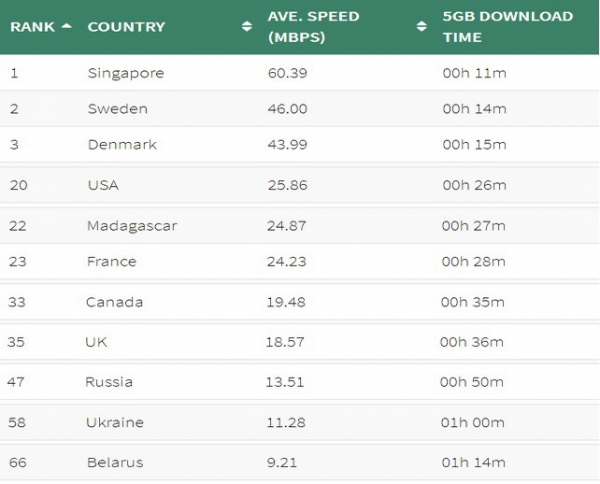Click the ascending sort arrow beside RANK
This screenshot has height=484, width=600.
[67, 26]
